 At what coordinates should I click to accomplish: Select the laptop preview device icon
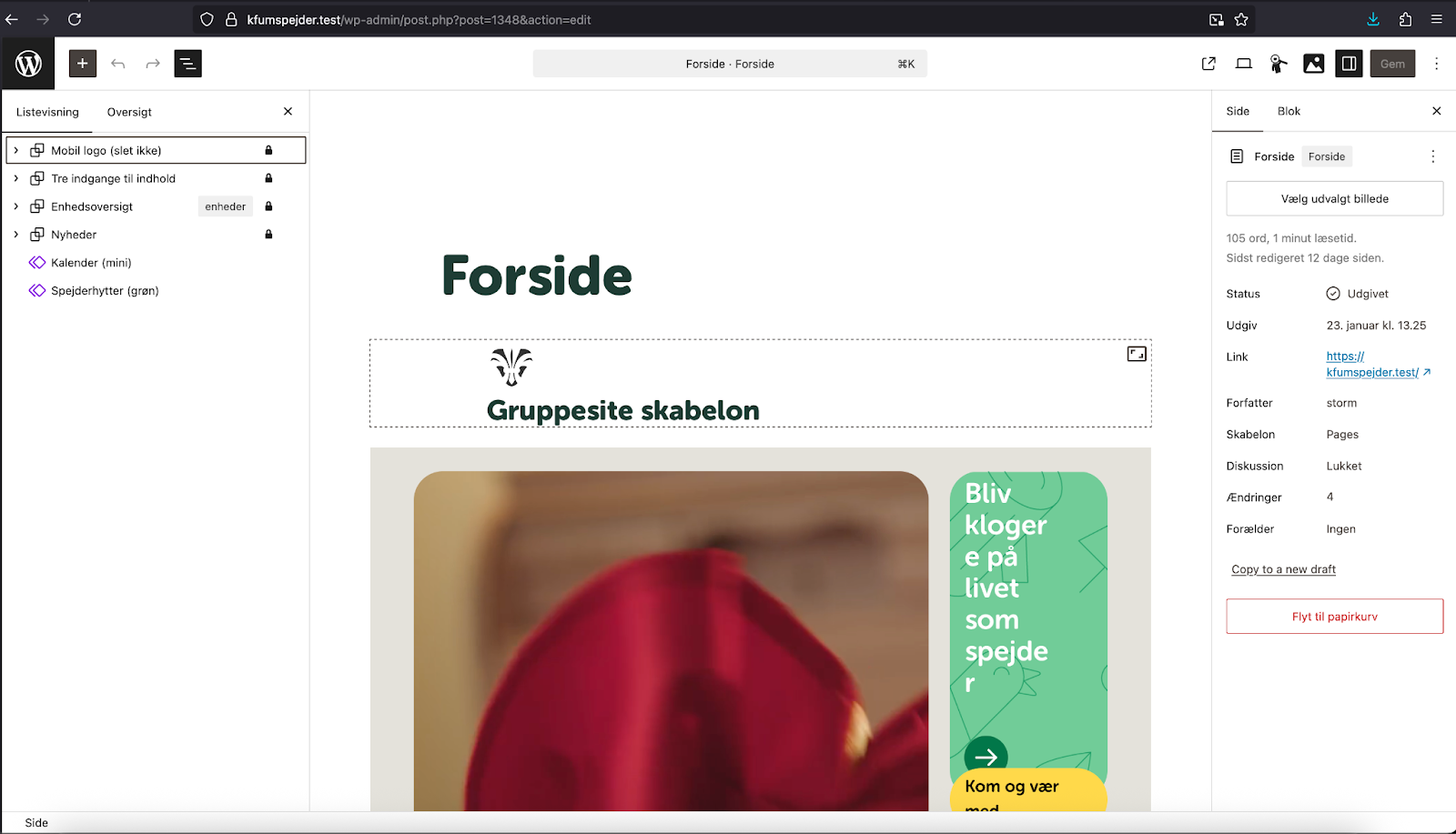click(1243, 64)
